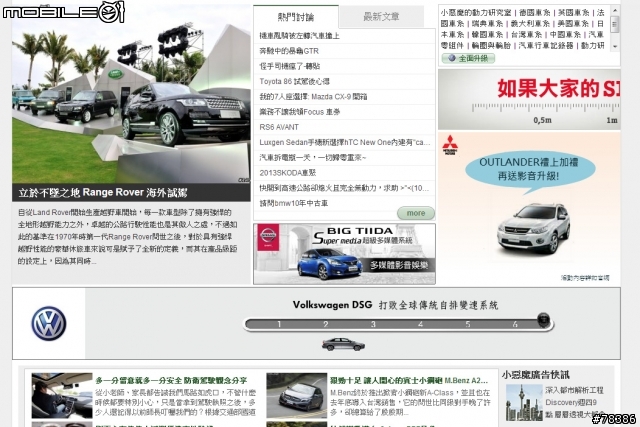This screenshot has width=640, height=427.
Task: Click the Outlander ad footnote text
Action: tap(585, 278)
